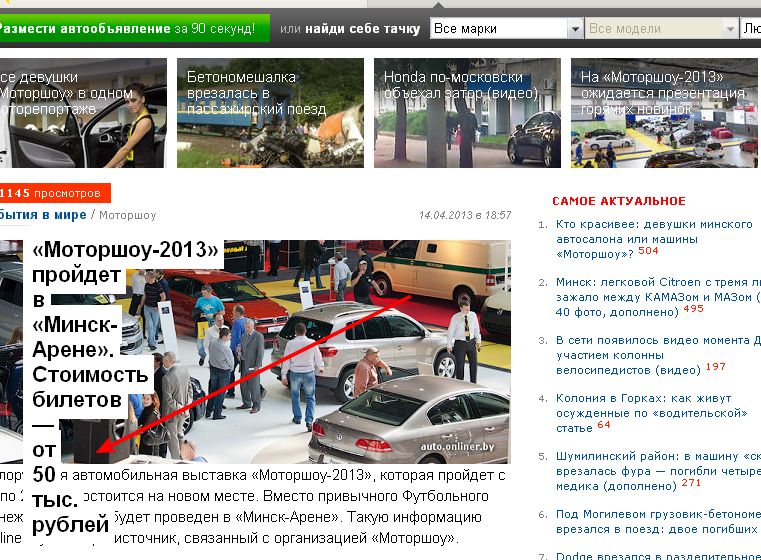Open 'Кто красивее: девушки минского автосалона' link
The image size is (761, 560).
[x=654, y=239]
